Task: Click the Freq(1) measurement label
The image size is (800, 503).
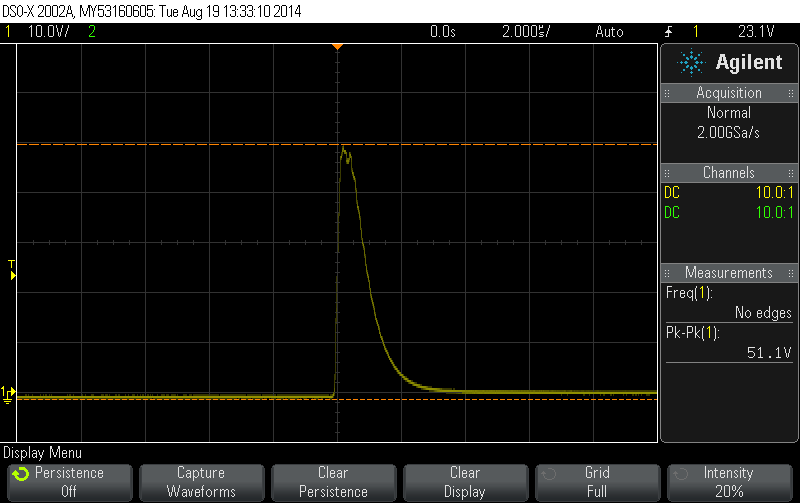Action: (x=689, y=293)
